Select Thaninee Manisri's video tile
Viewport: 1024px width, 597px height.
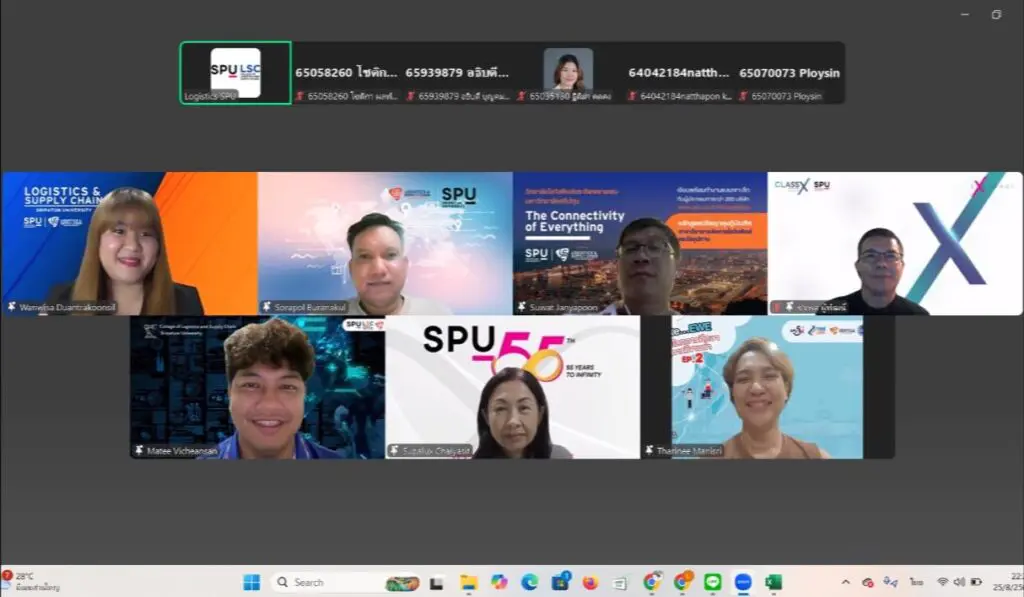768,387
